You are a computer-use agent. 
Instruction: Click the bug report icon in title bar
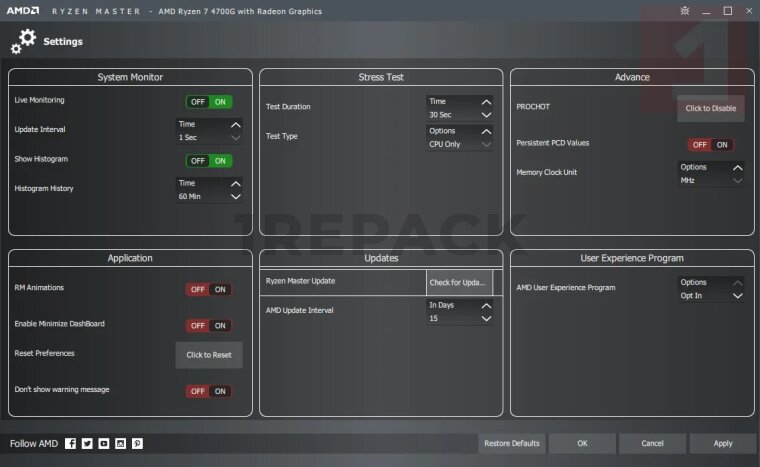683,10
